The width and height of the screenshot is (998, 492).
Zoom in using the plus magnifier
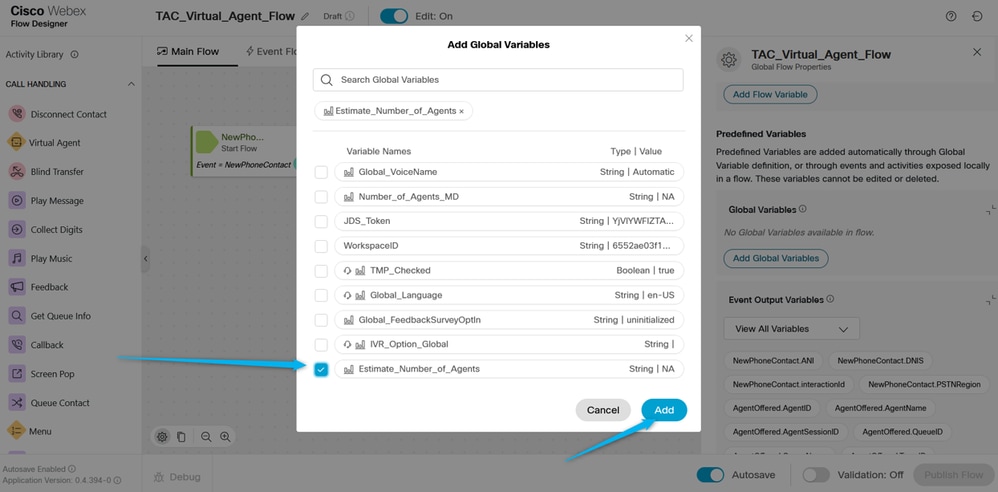225,437
